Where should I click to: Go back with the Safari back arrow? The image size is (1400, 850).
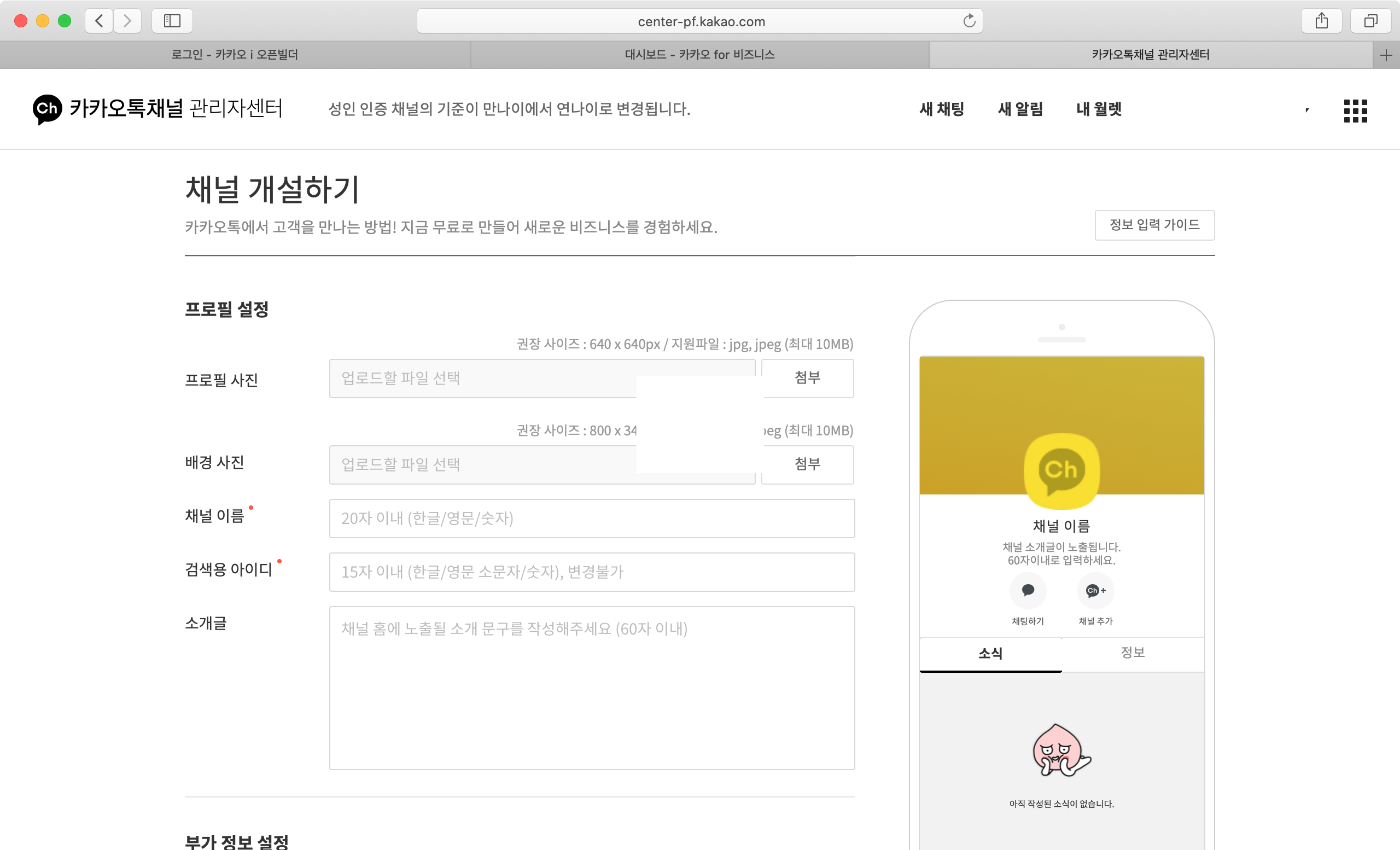(99, 21)
